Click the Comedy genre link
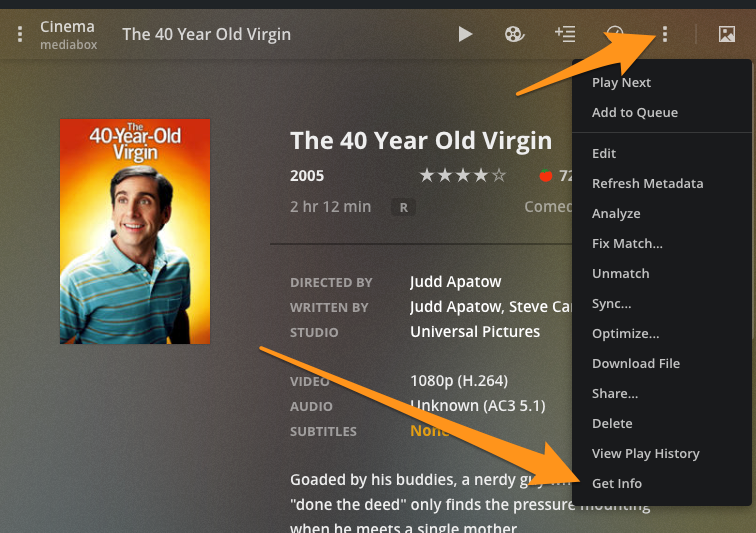Image resolution: width=756 pixels, height=533 pixels. tap(548, 207)
